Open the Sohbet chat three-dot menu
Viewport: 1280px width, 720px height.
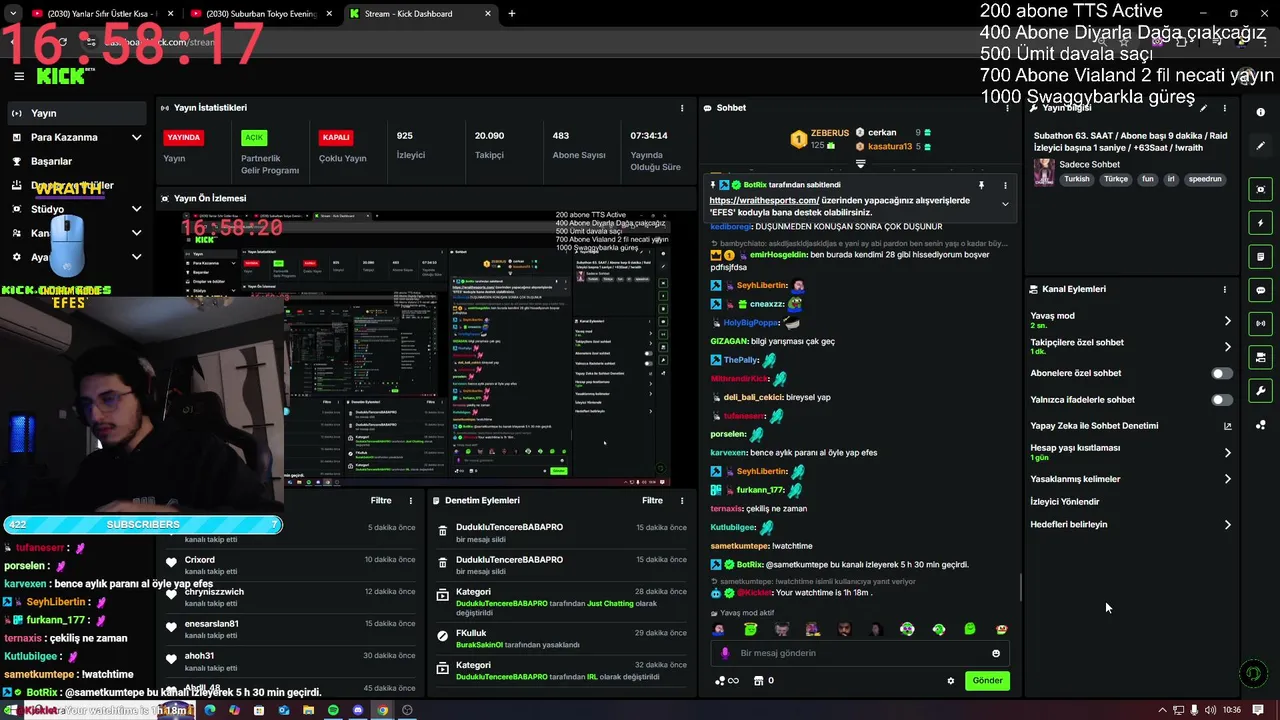(x=1006, y=108)
